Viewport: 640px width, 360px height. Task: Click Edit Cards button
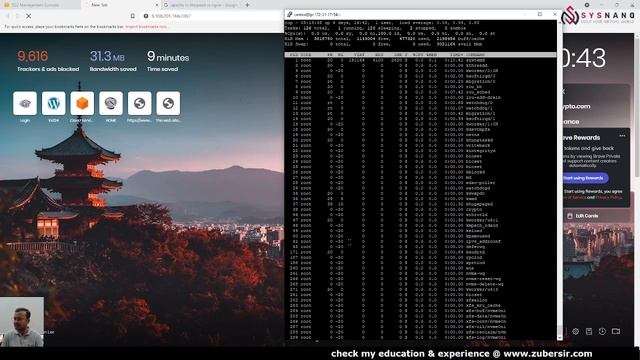click(x=583, y=216)
